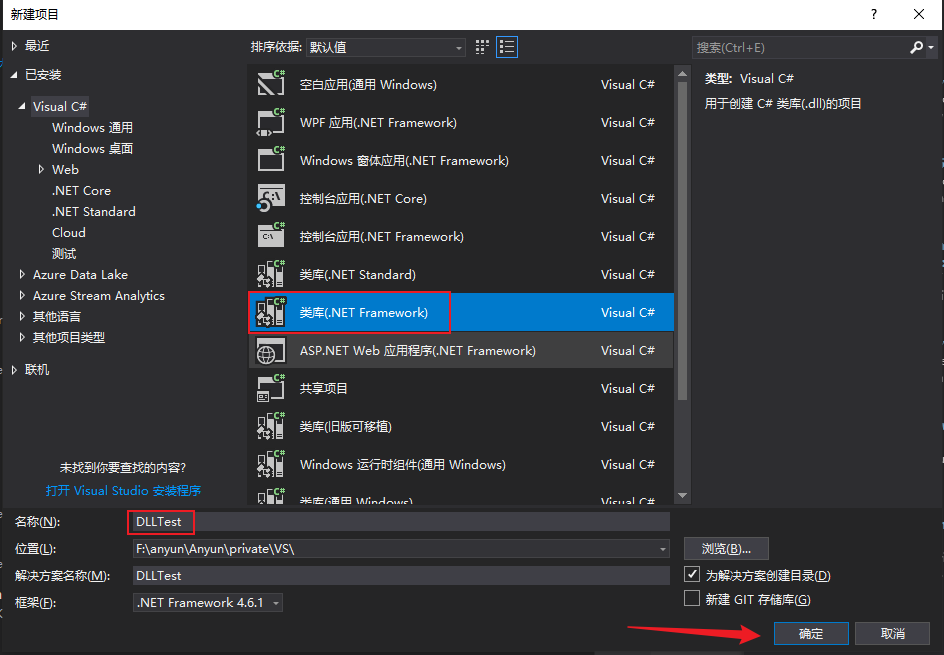Click the 控制台应用(.NET Core) template icon
Viewport: 944px width, 655px height.
pyautogui.click(x=271, y=198)
